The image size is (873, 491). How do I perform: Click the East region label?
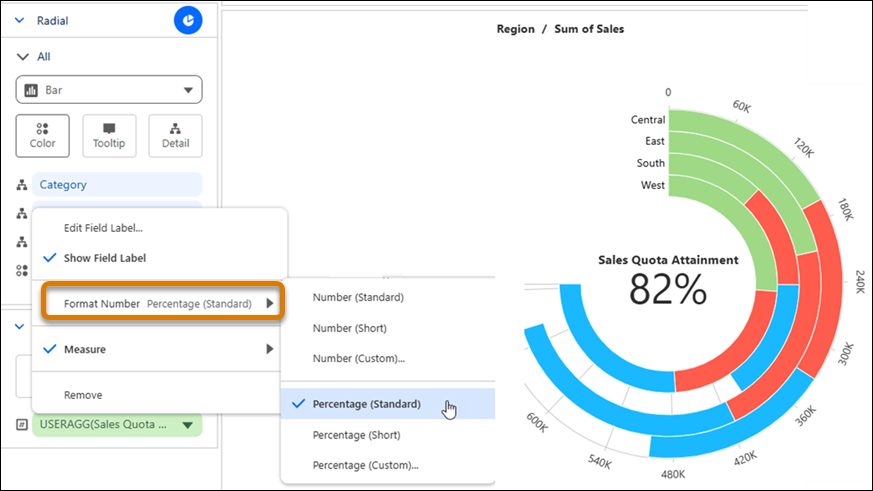[x=655, y=141]
